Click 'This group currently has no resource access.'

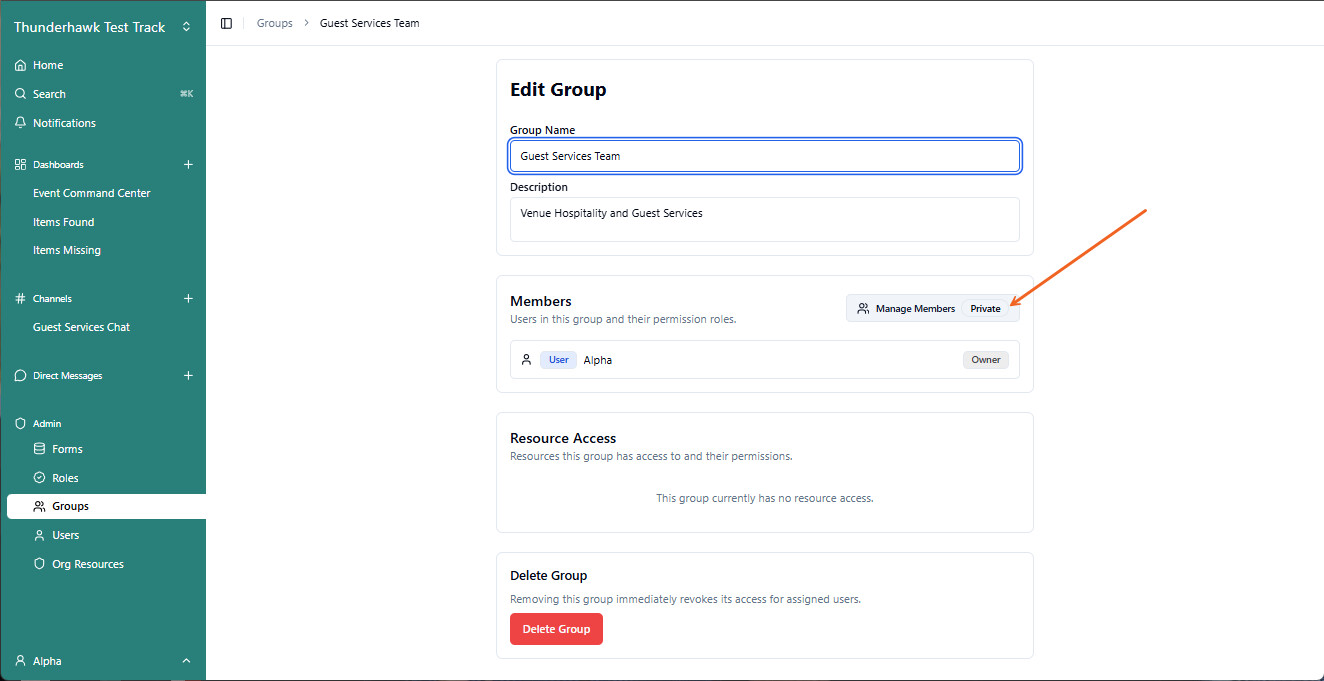click(x=765, y=498)
